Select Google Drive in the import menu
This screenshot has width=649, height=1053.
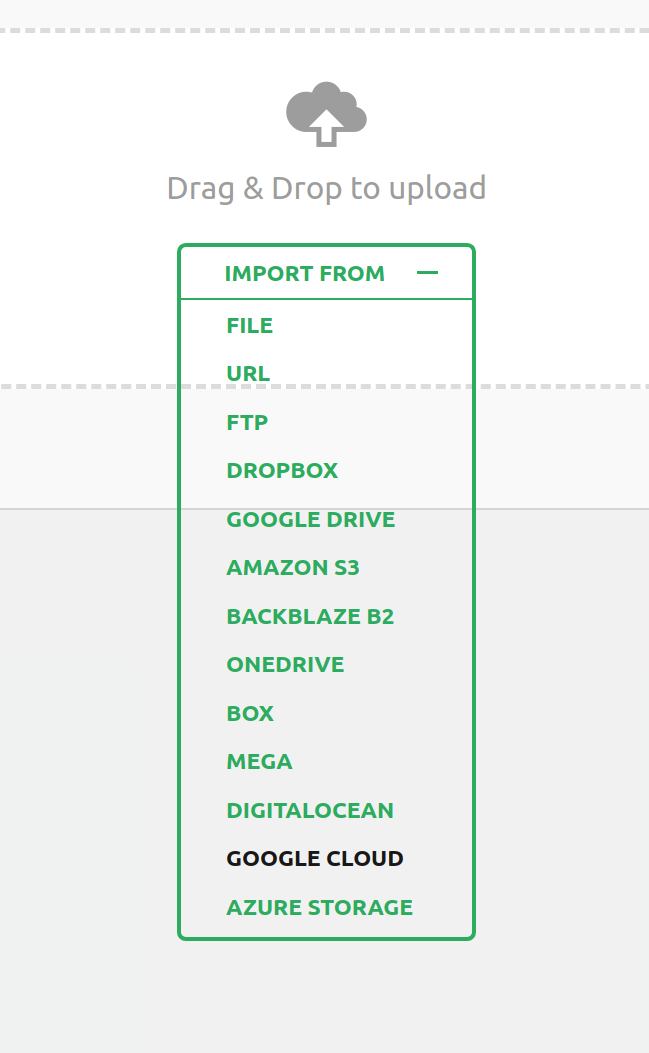coord(310,520)
